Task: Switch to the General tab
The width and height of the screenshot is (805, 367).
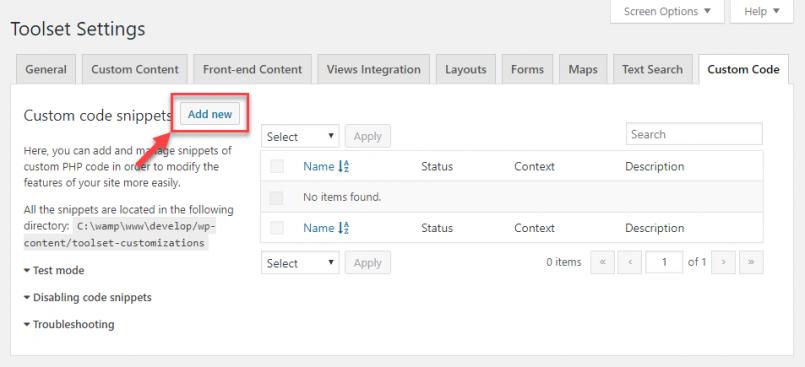Action: [x=46, y=69]
